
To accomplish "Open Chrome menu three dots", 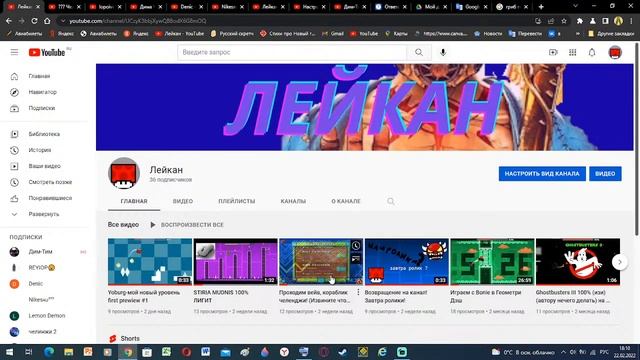I will pos(631,21).
